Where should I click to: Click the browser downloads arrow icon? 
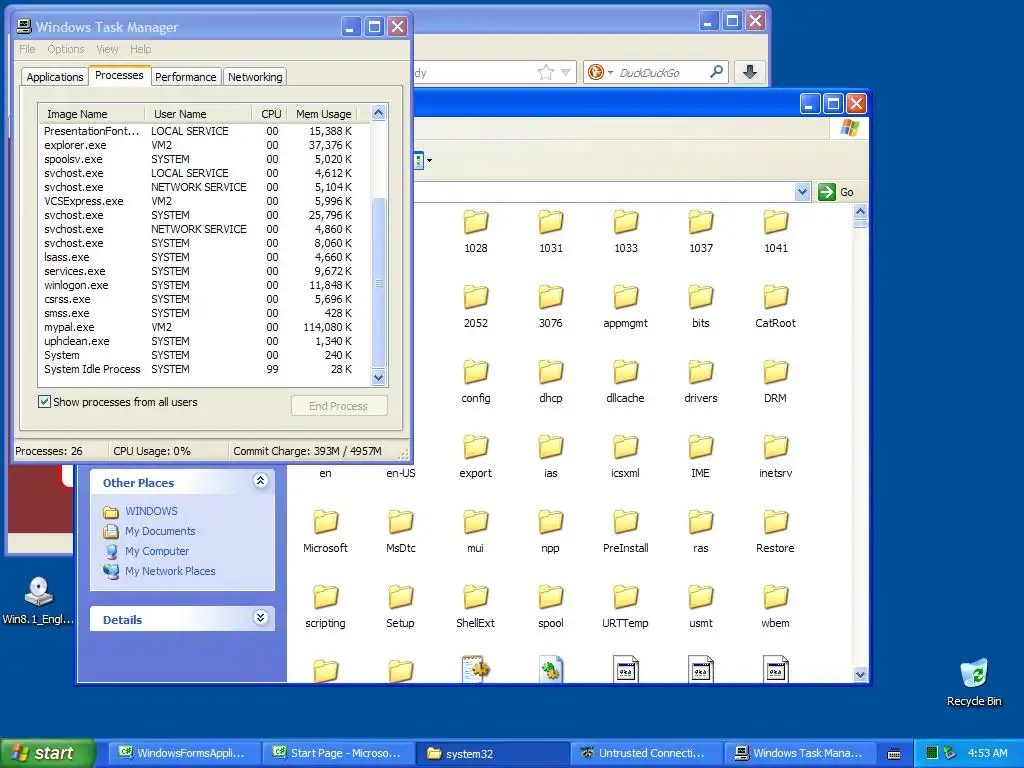pyautogui.click(x=750, y=72)
